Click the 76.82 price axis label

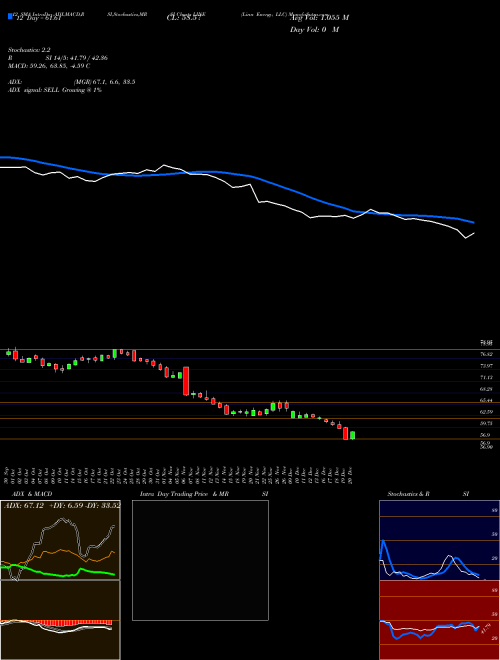coord(486,355)
